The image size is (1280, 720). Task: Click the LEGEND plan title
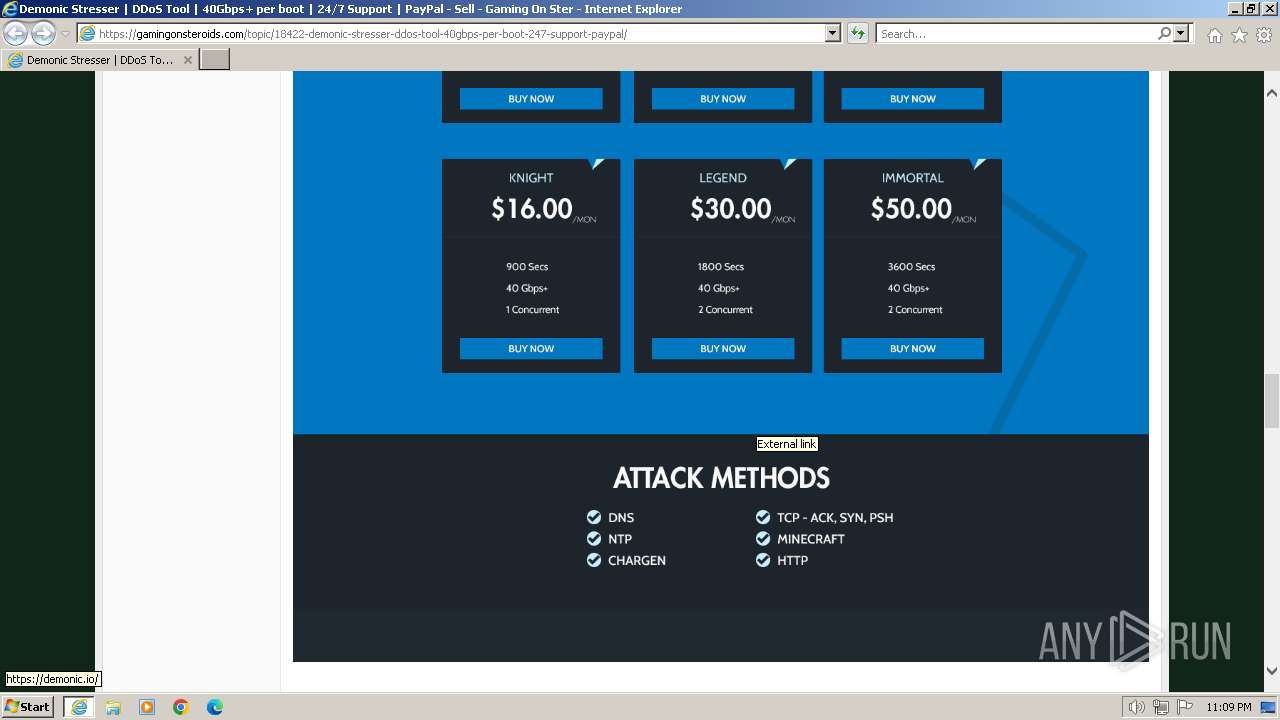723,178
